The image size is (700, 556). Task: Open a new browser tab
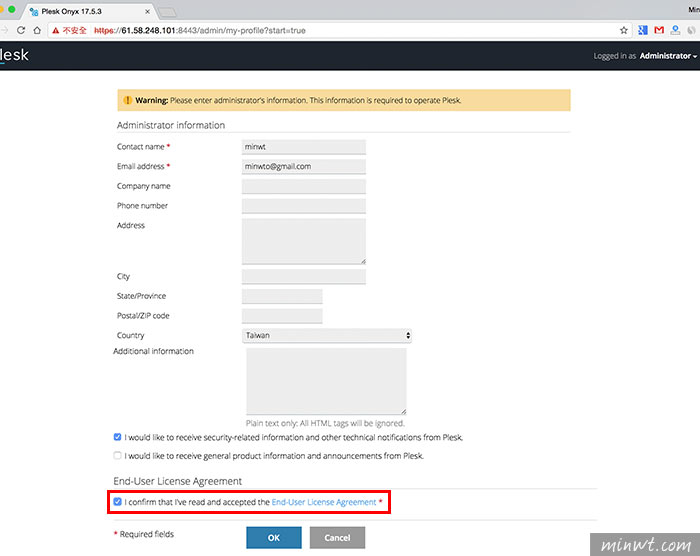pos(167,12)
